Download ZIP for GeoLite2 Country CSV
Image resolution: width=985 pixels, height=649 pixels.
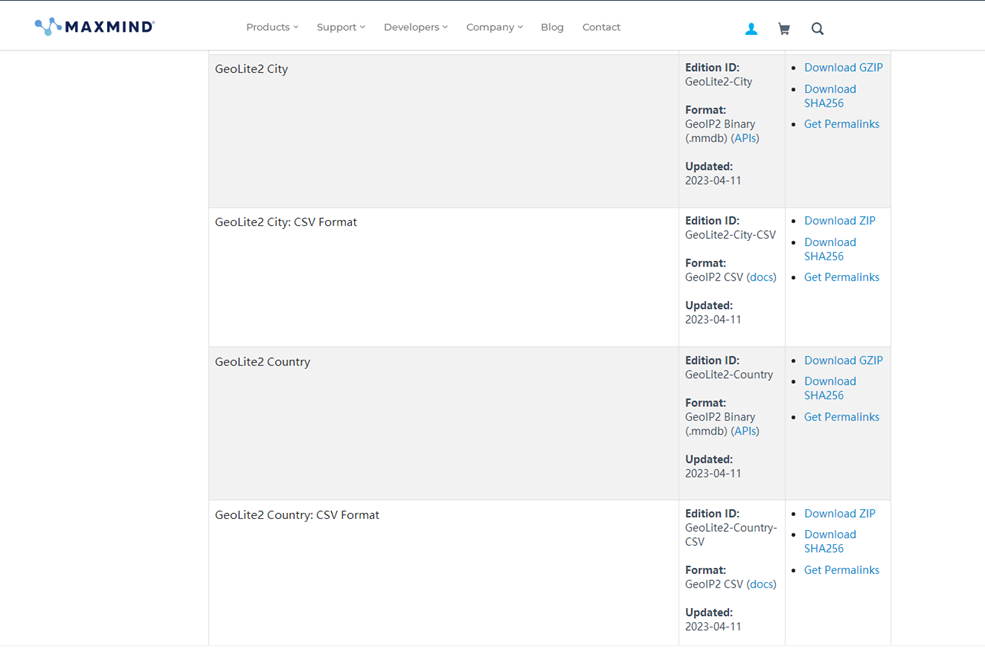coord(839,513)
